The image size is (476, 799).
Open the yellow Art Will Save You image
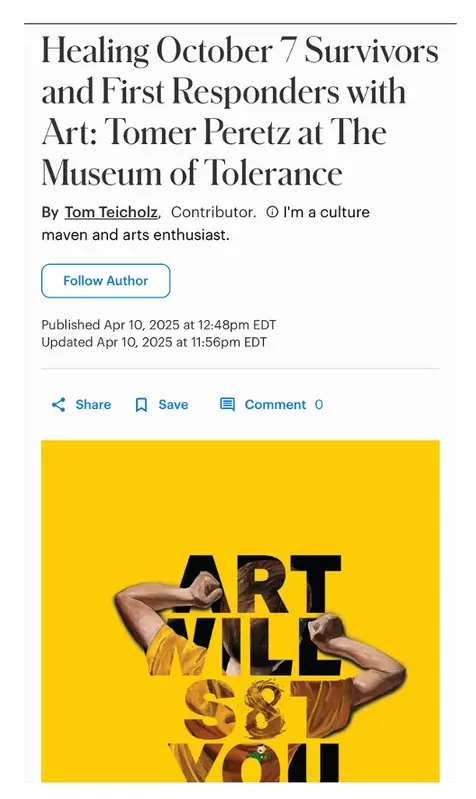tap(240, 611)
